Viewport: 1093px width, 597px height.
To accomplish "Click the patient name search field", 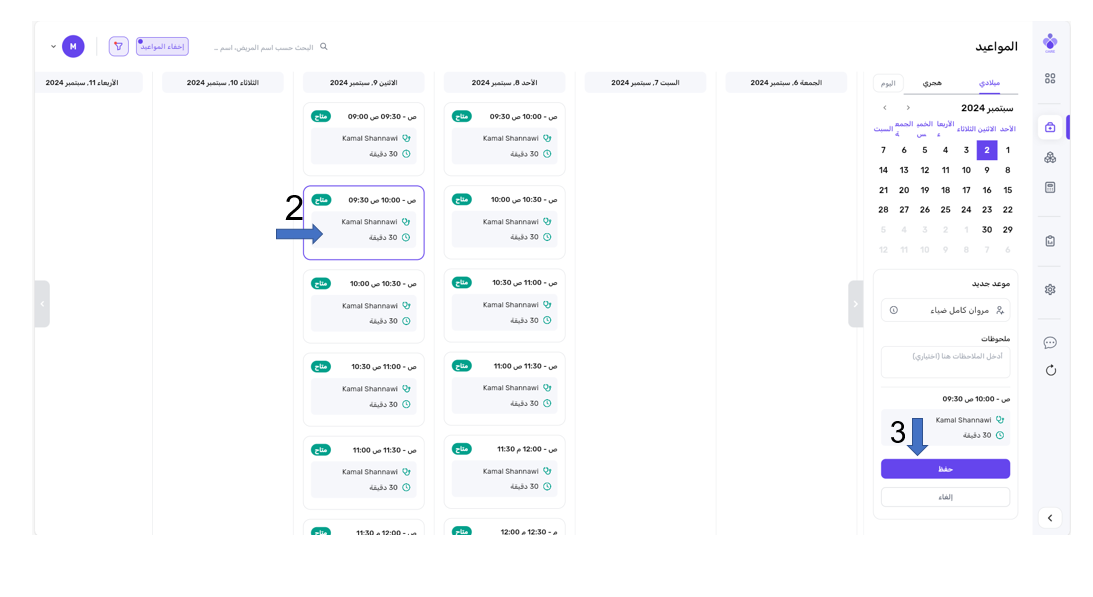I will 265,47.
